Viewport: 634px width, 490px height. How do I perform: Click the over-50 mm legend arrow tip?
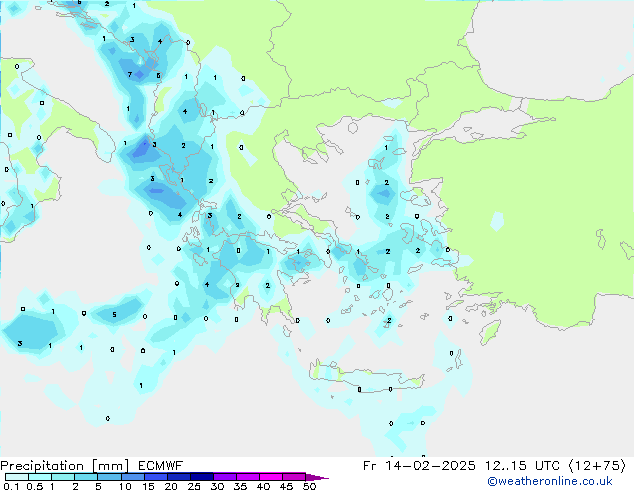click(317, 478)
